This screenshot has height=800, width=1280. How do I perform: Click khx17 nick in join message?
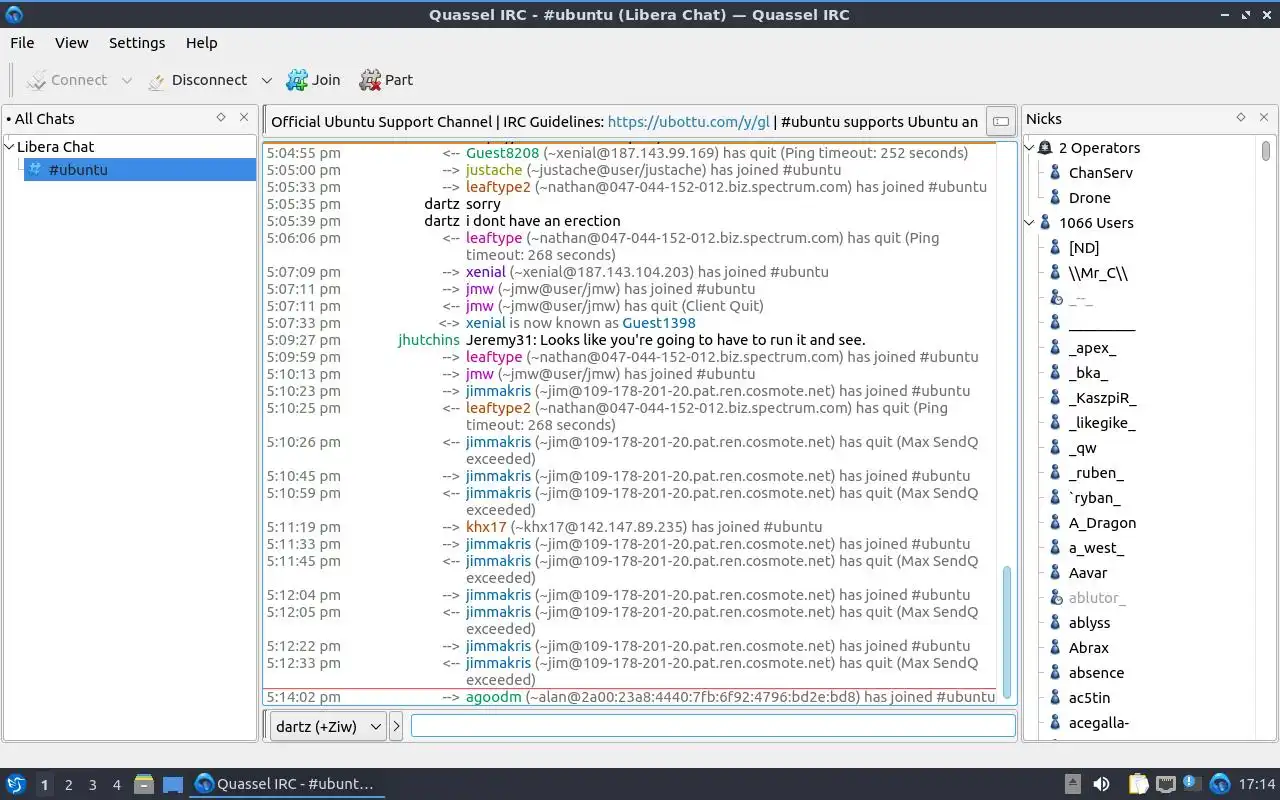tap(486, 527)
